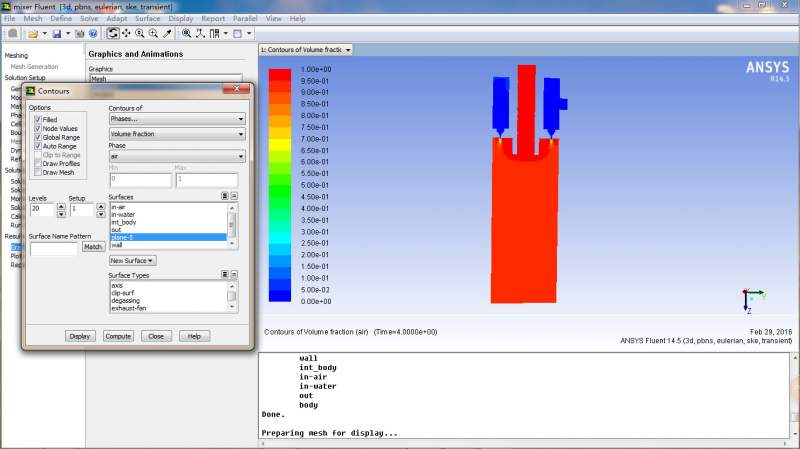Image resolution: width=800 pixels, height=449 pixels.
Task: Open the Adapt menu
Action: pyautogui.click(x=117, y=18)
